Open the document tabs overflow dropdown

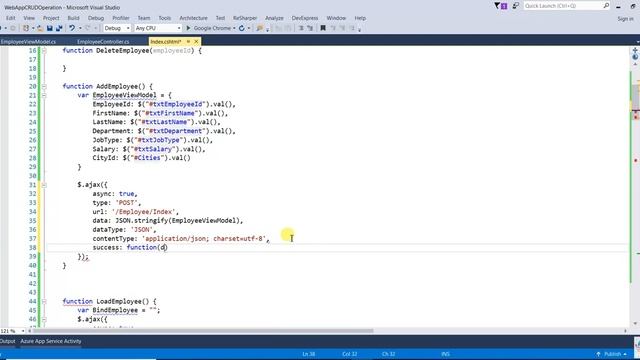pos(637,42)
